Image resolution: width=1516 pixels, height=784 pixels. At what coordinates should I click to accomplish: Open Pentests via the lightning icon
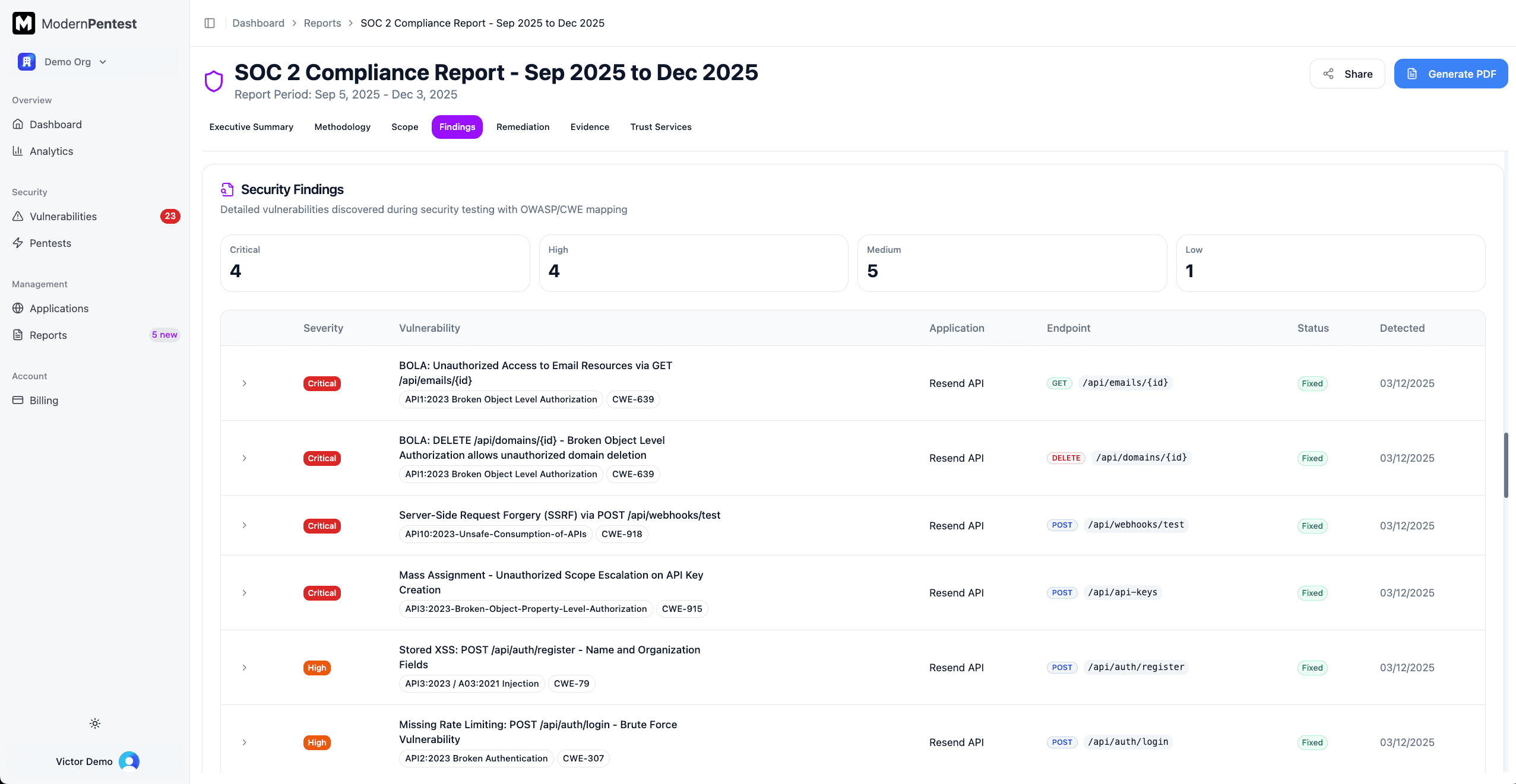[x=18, y=243]
